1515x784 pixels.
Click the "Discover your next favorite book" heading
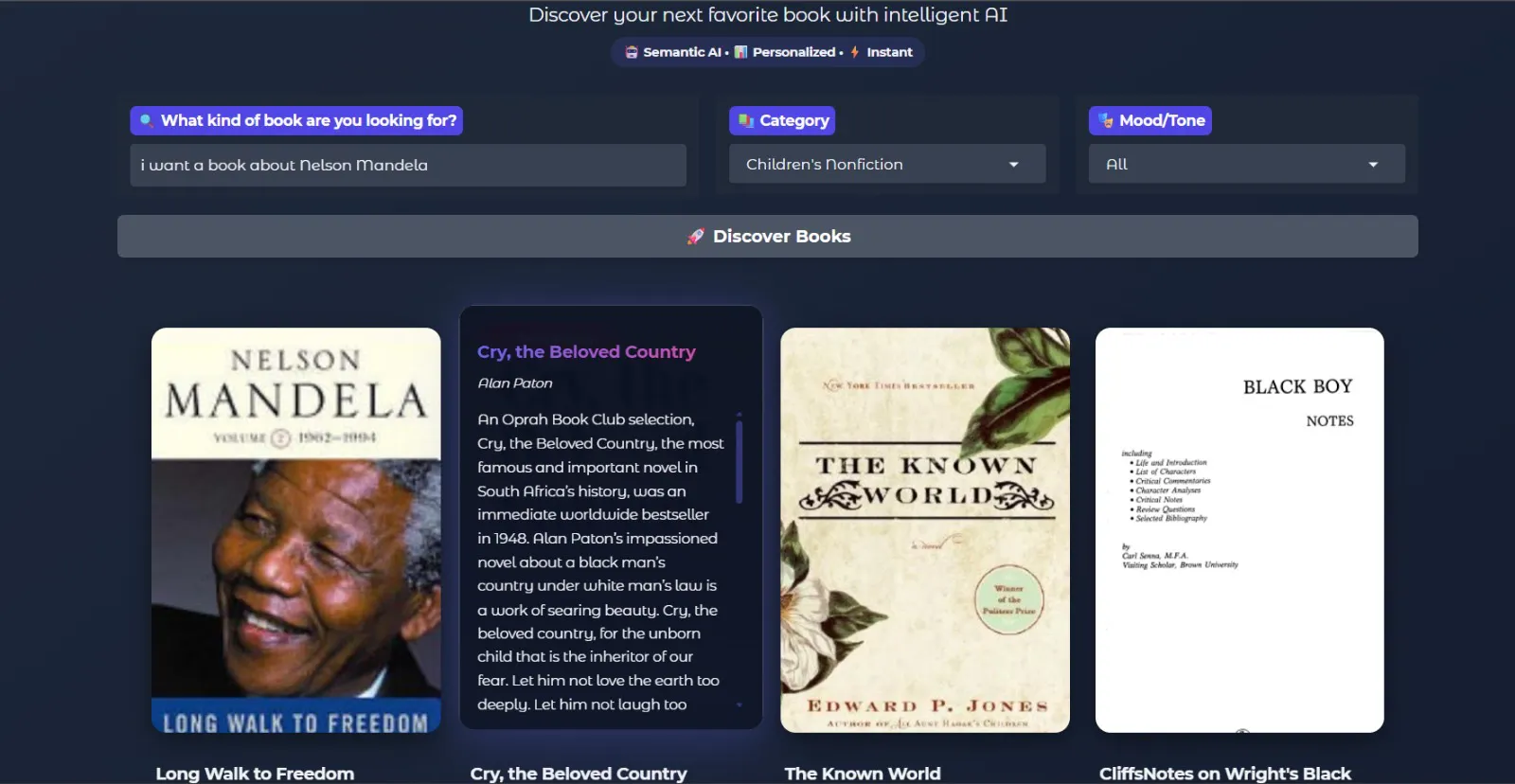[768, 15]
